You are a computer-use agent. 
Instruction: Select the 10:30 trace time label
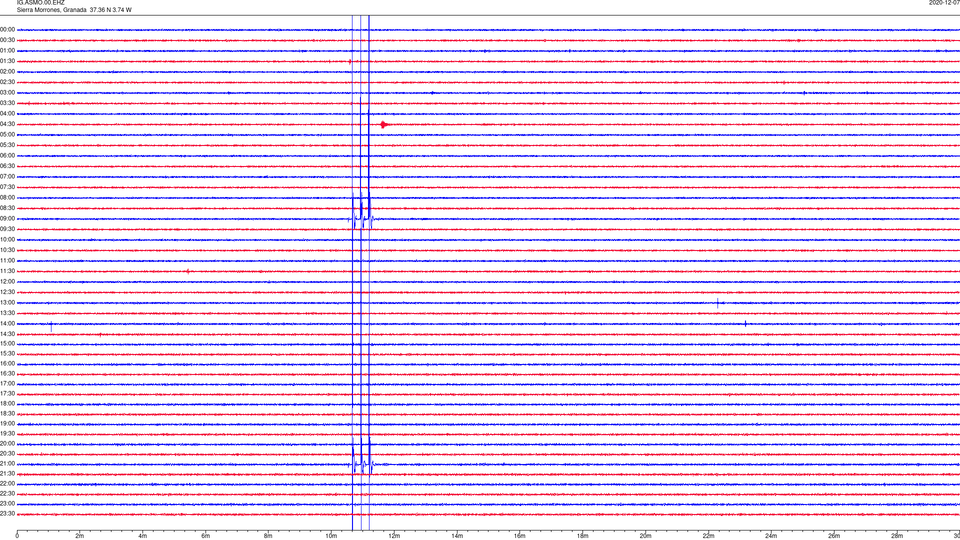7,250
